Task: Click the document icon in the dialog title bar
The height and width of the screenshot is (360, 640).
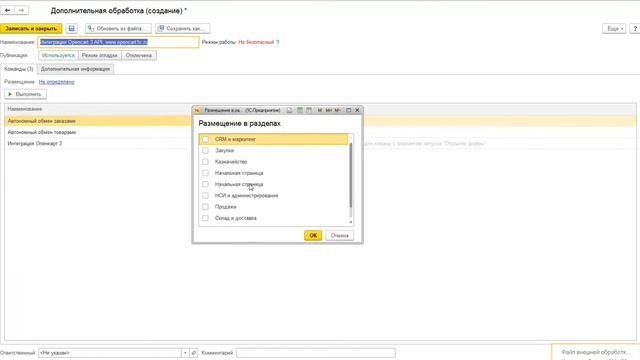Action: pyautogui.click(x=289, y=110)
